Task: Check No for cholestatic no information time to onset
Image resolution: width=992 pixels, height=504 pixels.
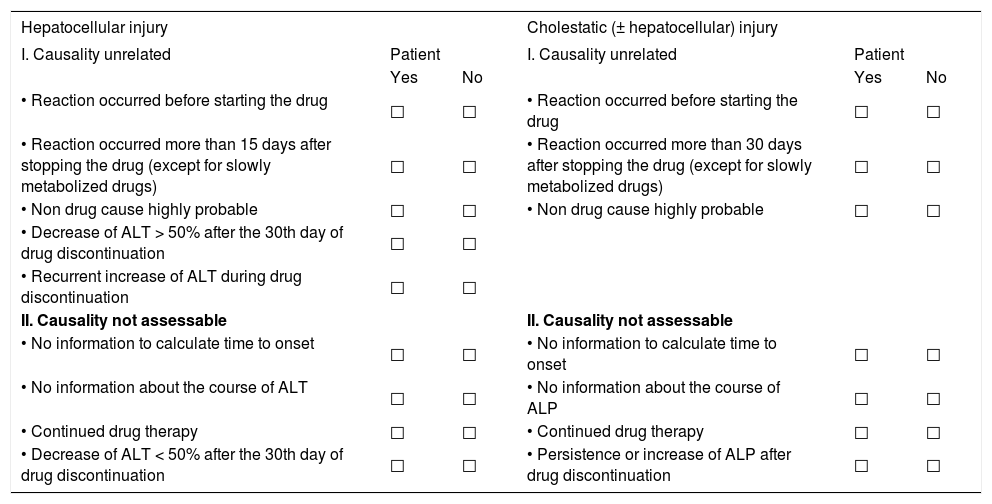Action: coord(933,354)
